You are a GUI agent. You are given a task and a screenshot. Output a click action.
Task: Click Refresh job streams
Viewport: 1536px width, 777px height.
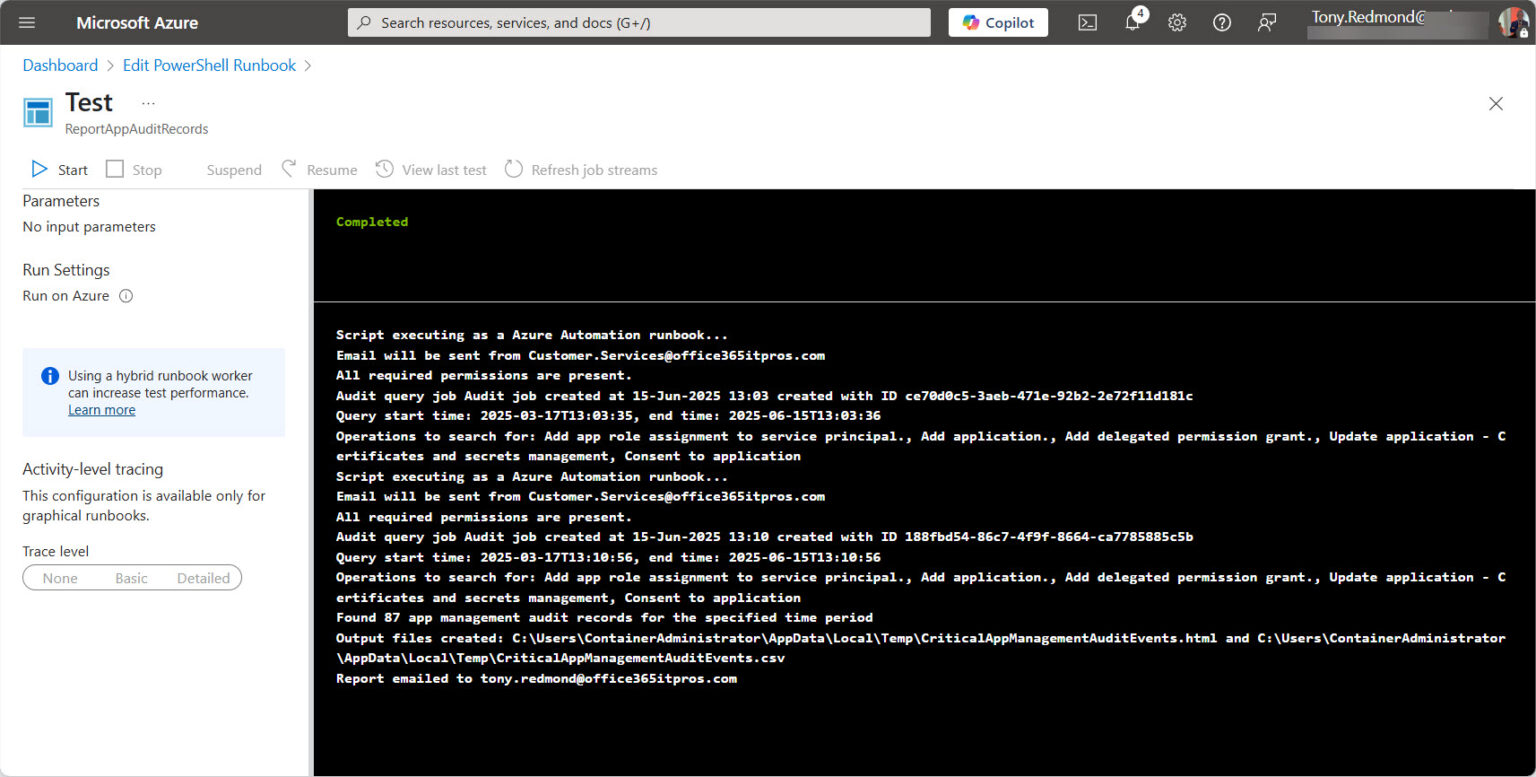pyautogui.click(x=581, y=170)
